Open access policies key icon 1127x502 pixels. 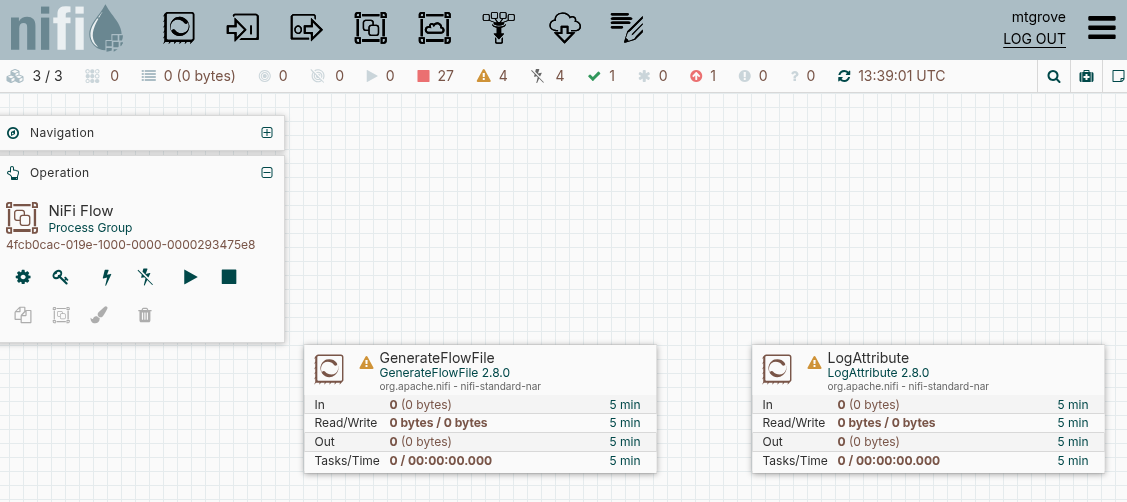click(x=60, y=277)
